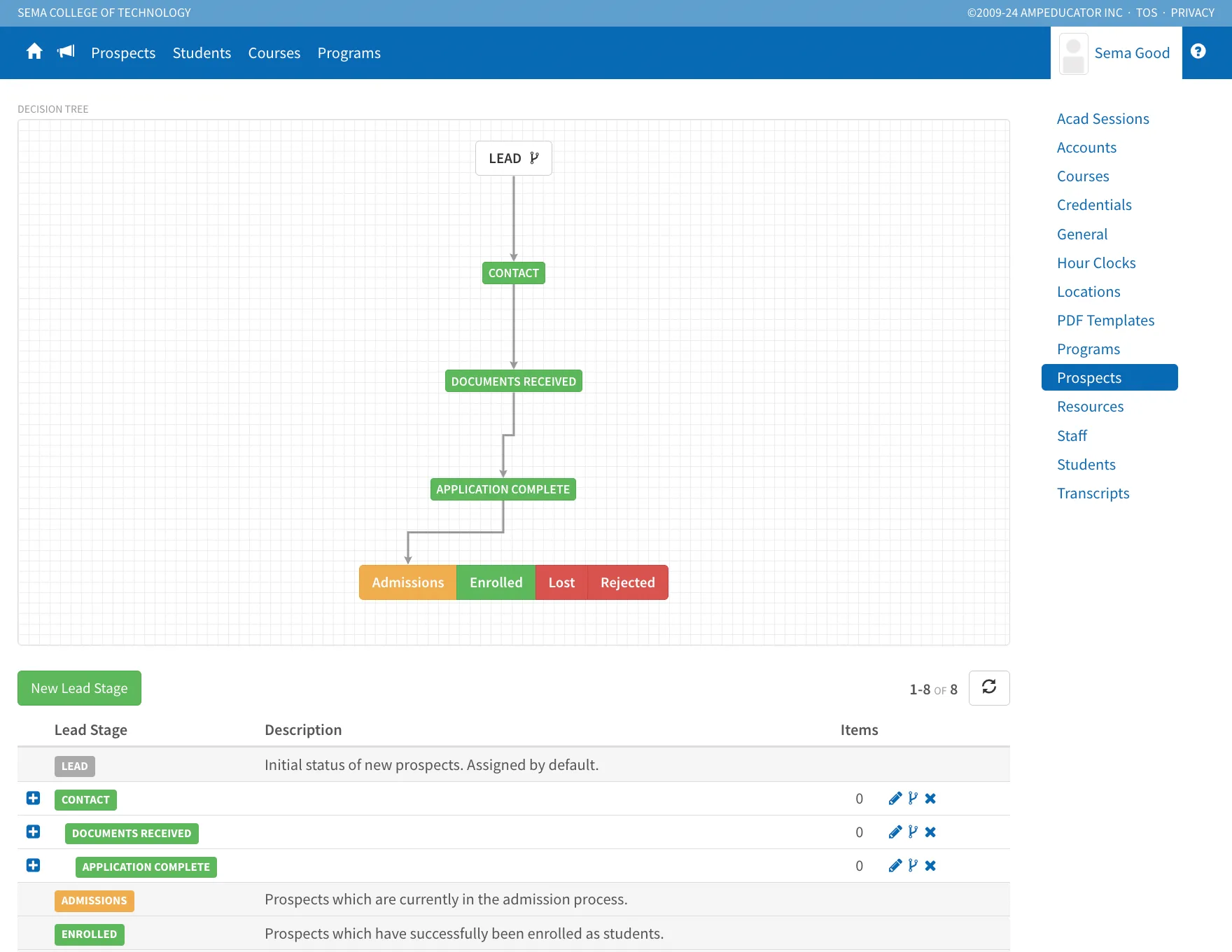Select Transcripts in sidebar
1232x952 pixels.
1093,493
